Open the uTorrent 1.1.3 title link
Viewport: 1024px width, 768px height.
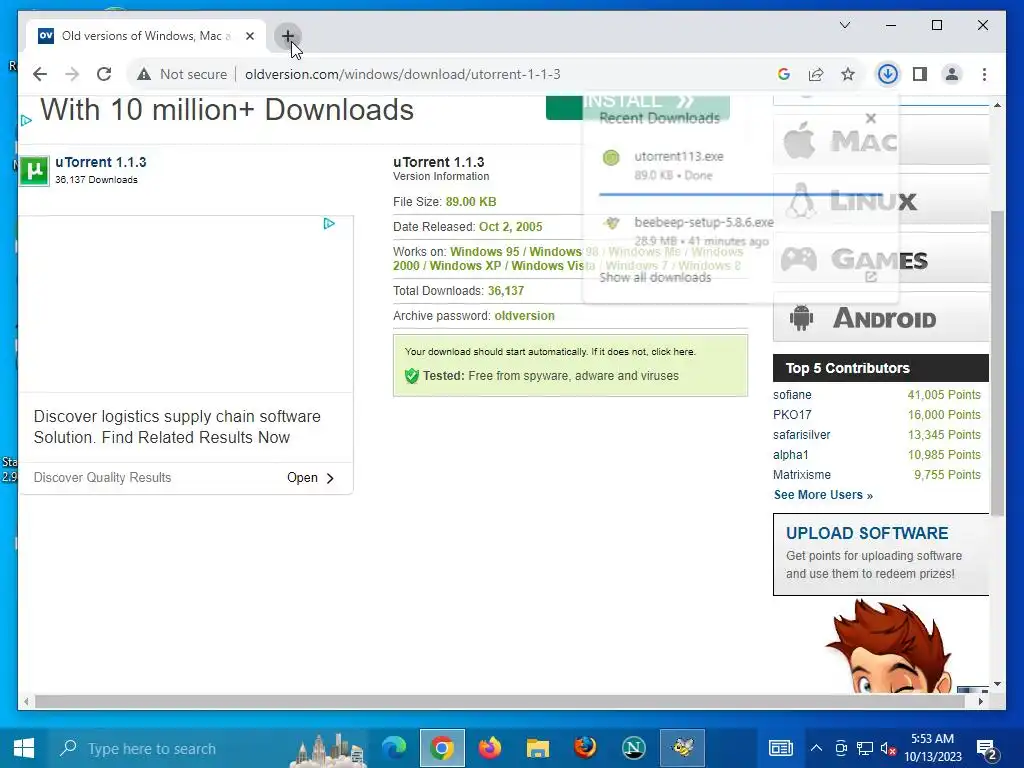pyautogui.click(x=101, y=162)
